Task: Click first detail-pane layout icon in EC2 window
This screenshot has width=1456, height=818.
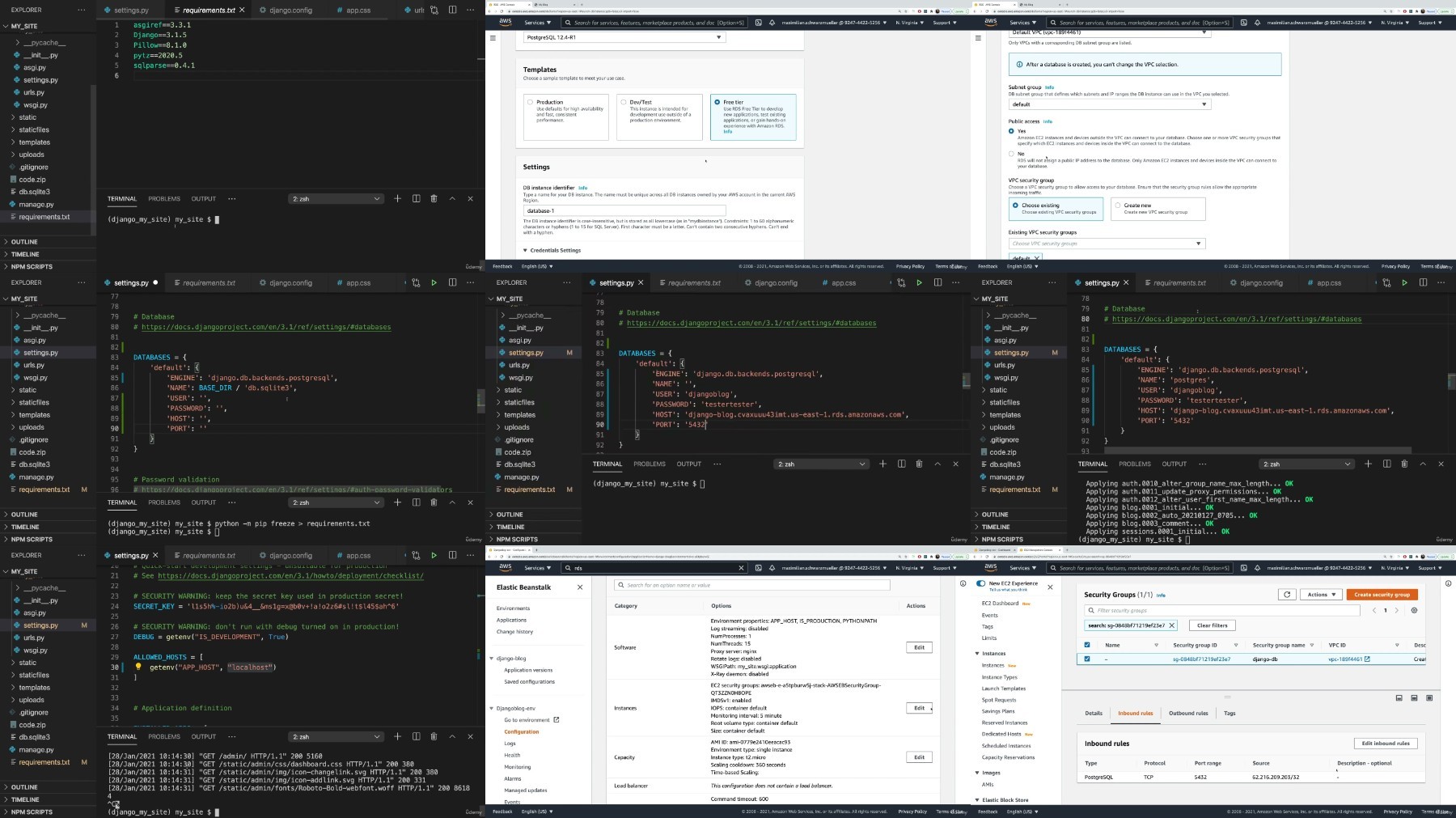Action: 1399,697
